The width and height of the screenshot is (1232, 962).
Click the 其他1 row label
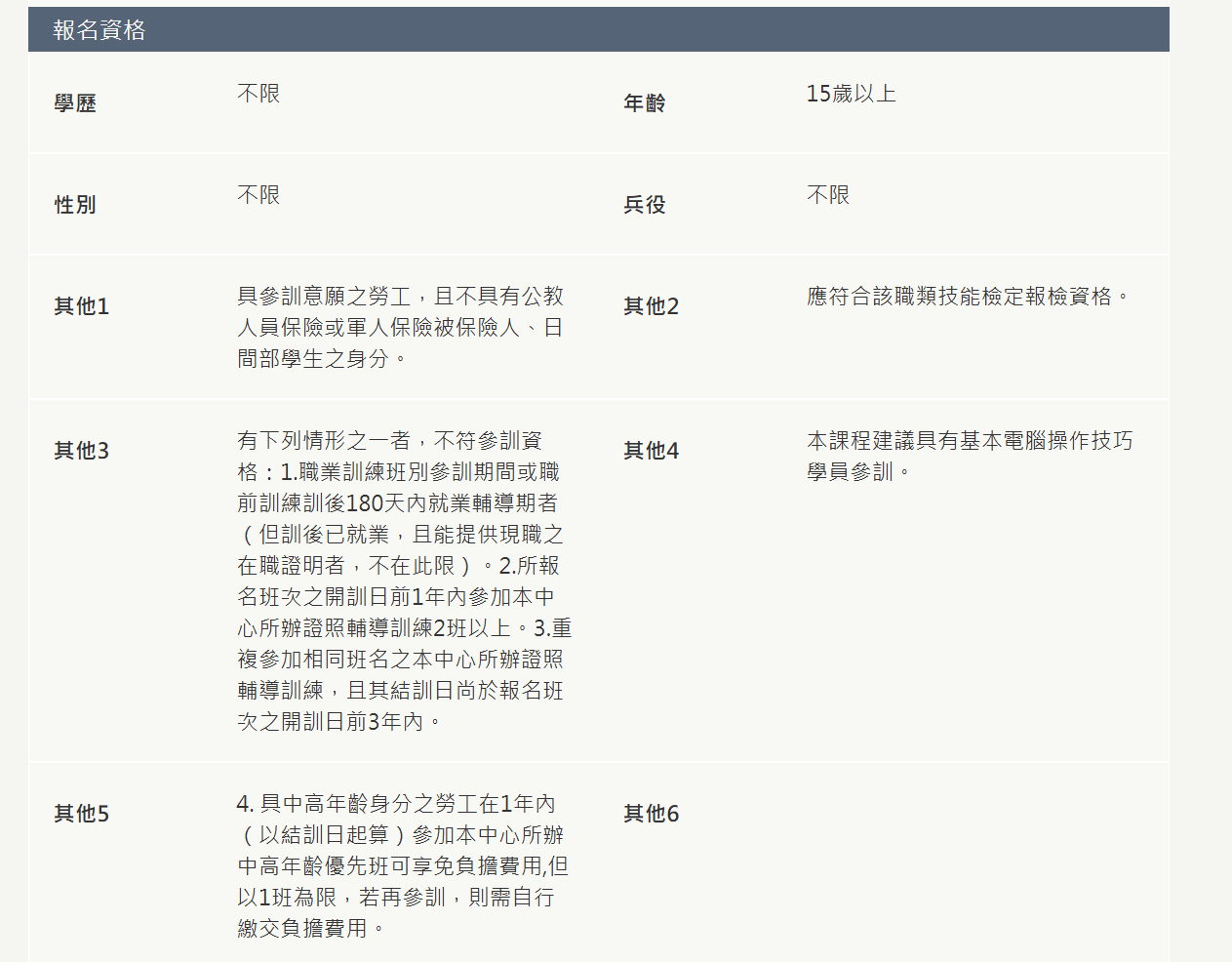(x=81, y=306)
